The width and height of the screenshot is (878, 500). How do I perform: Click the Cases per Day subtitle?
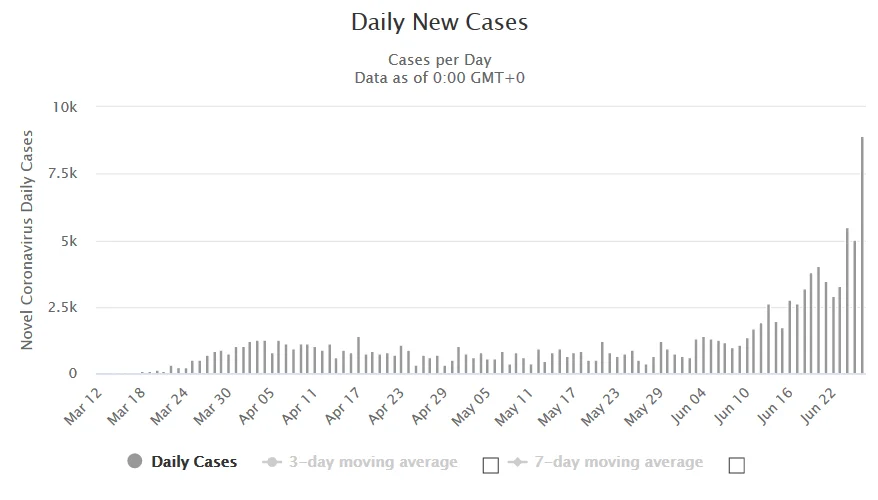[x=439, y=59]
